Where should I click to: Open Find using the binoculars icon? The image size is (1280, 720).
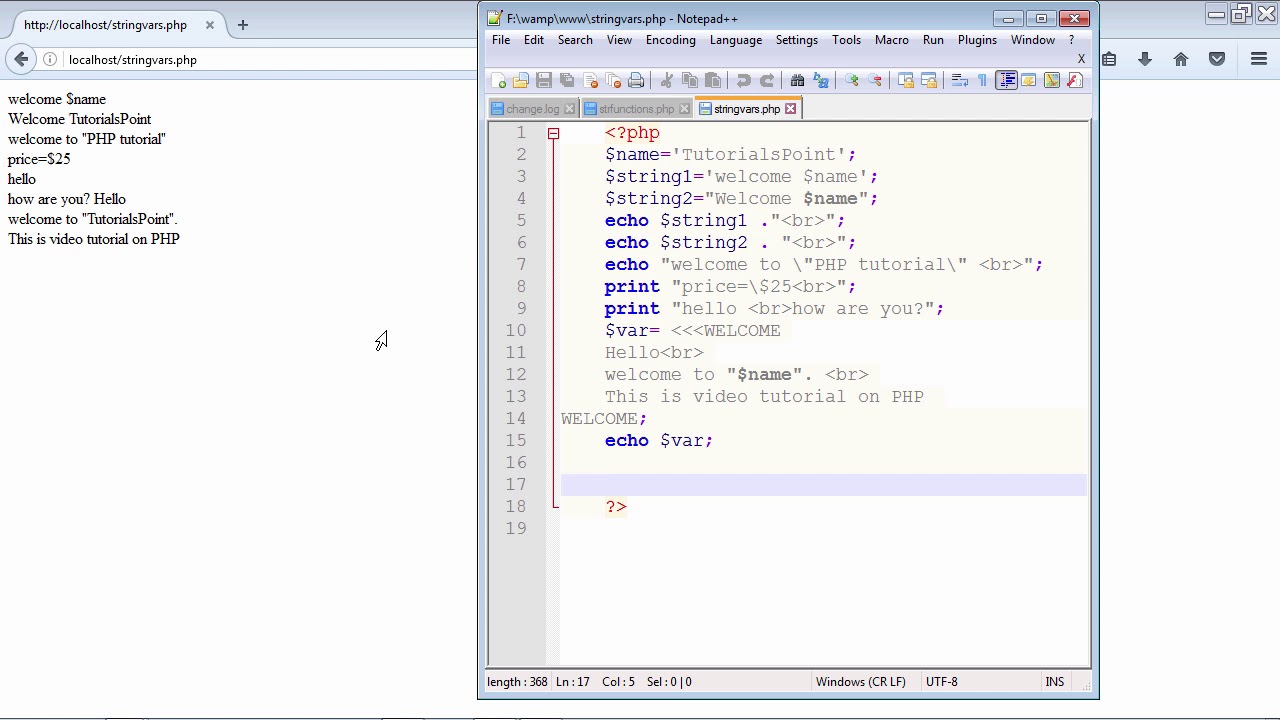pyautogui.click(x=797, y=81)
